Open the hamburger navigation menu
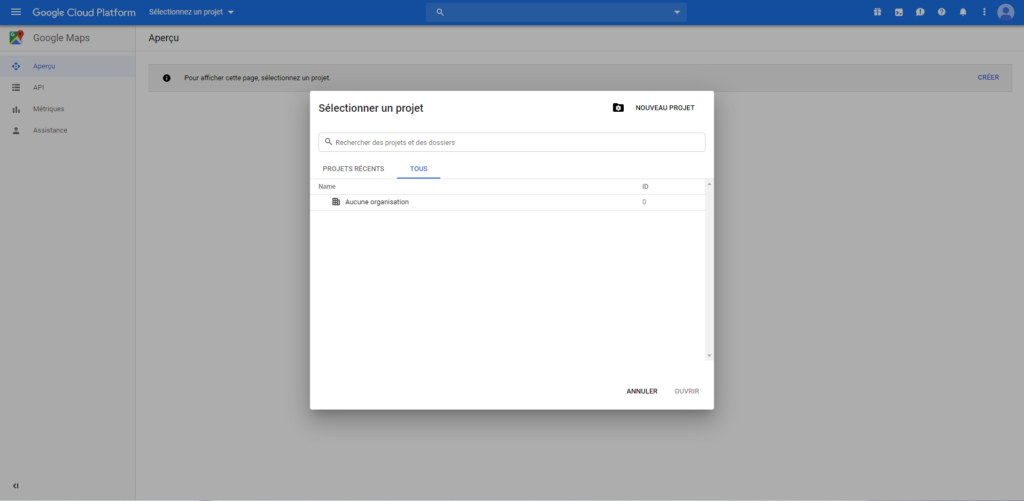This screenshot has height=501, width=1024. click(x=15, y=12)
